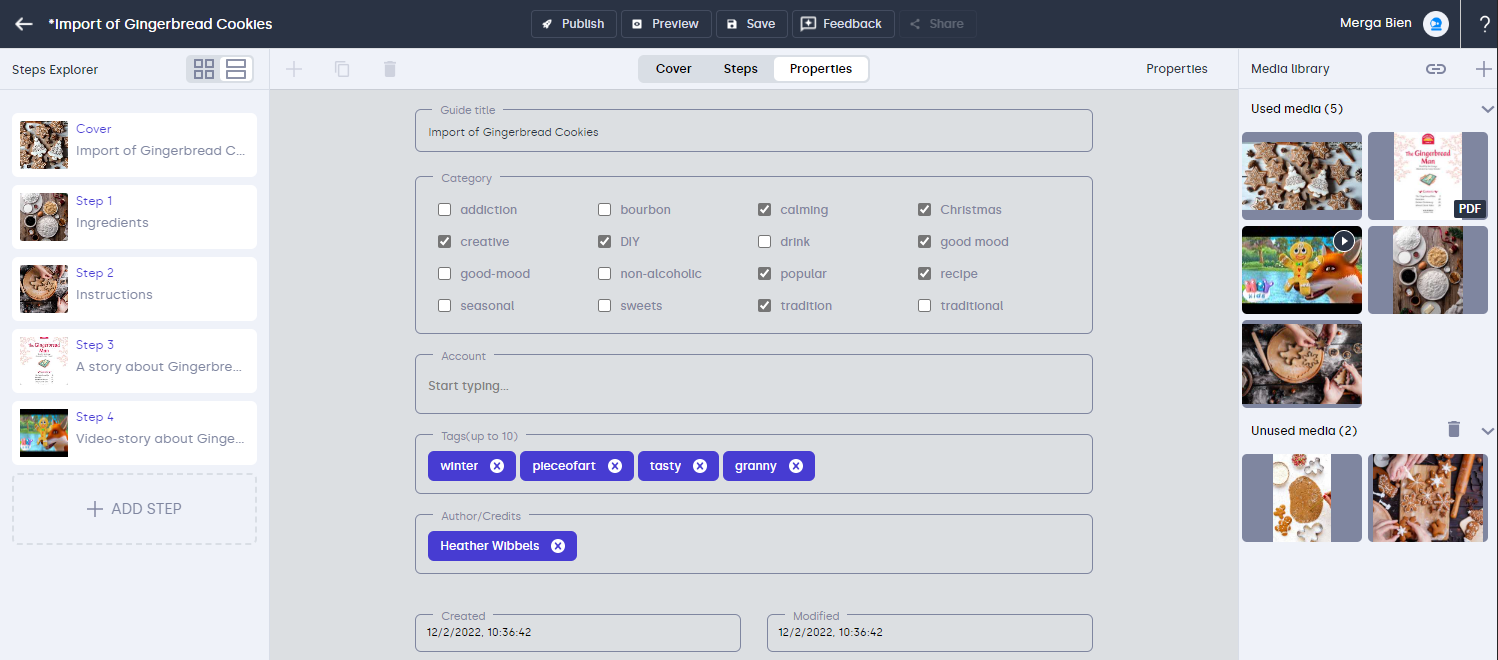
Task: Add new media with plus icon
Action: 1483,69
